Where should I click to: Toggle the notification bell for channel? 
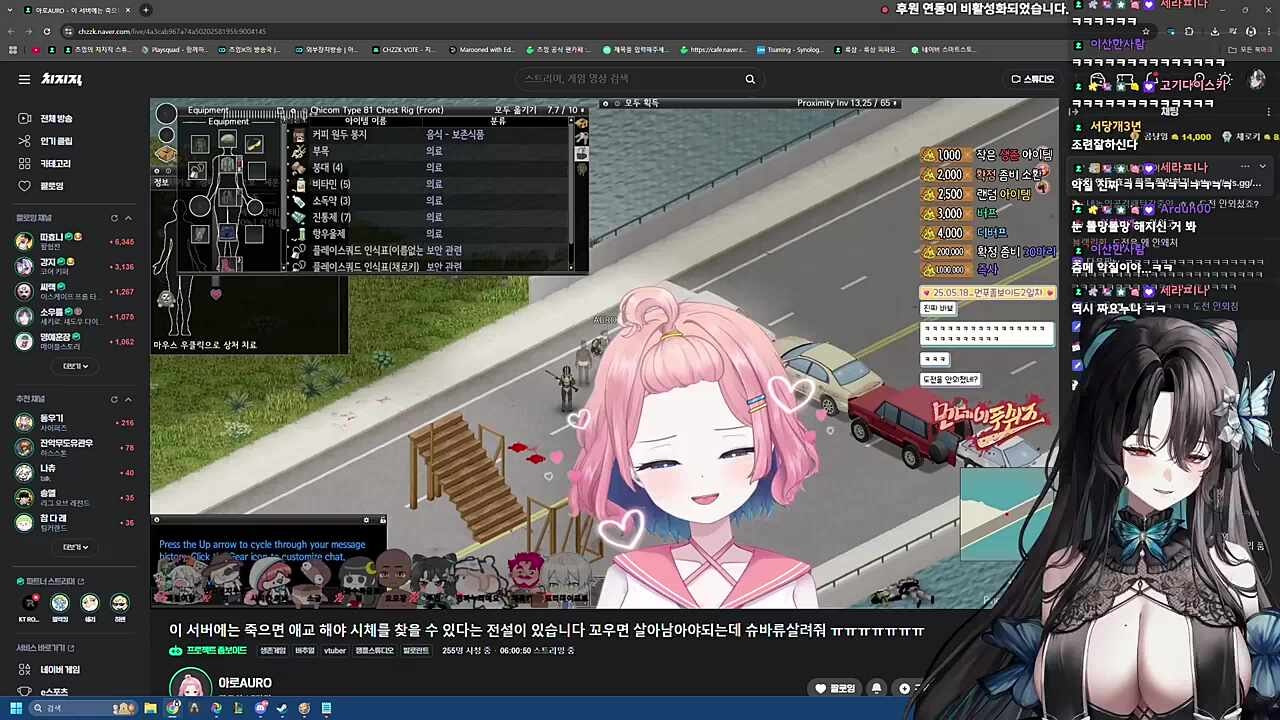click(x=877, y=688)
